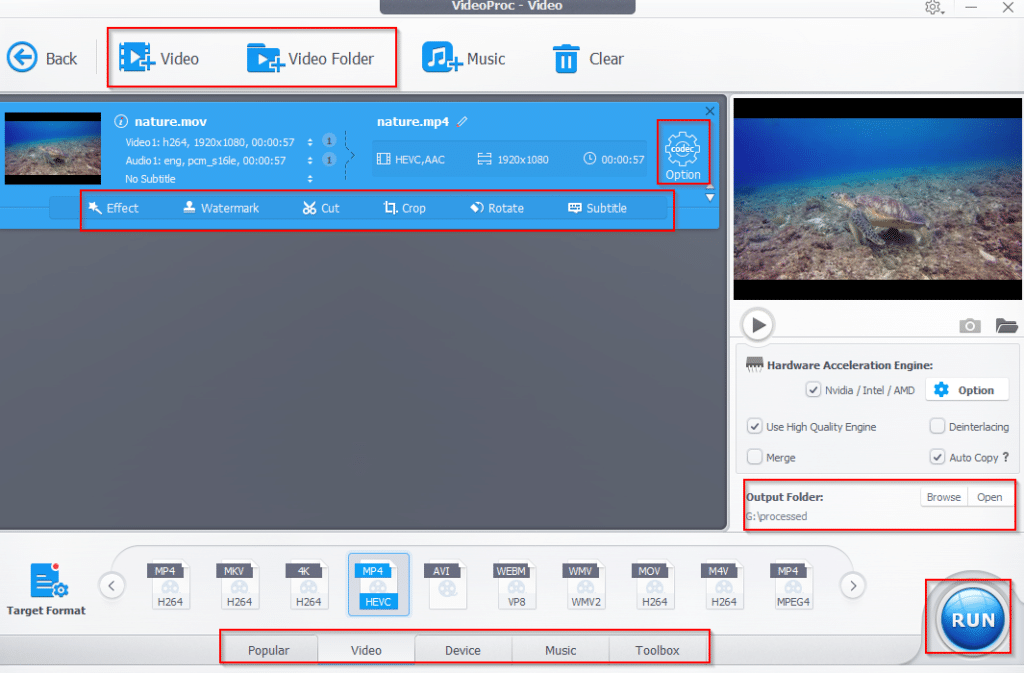The image size is (1024, 673).
Task: Go back with the Back arrow icon
Action: click(22, 57)
